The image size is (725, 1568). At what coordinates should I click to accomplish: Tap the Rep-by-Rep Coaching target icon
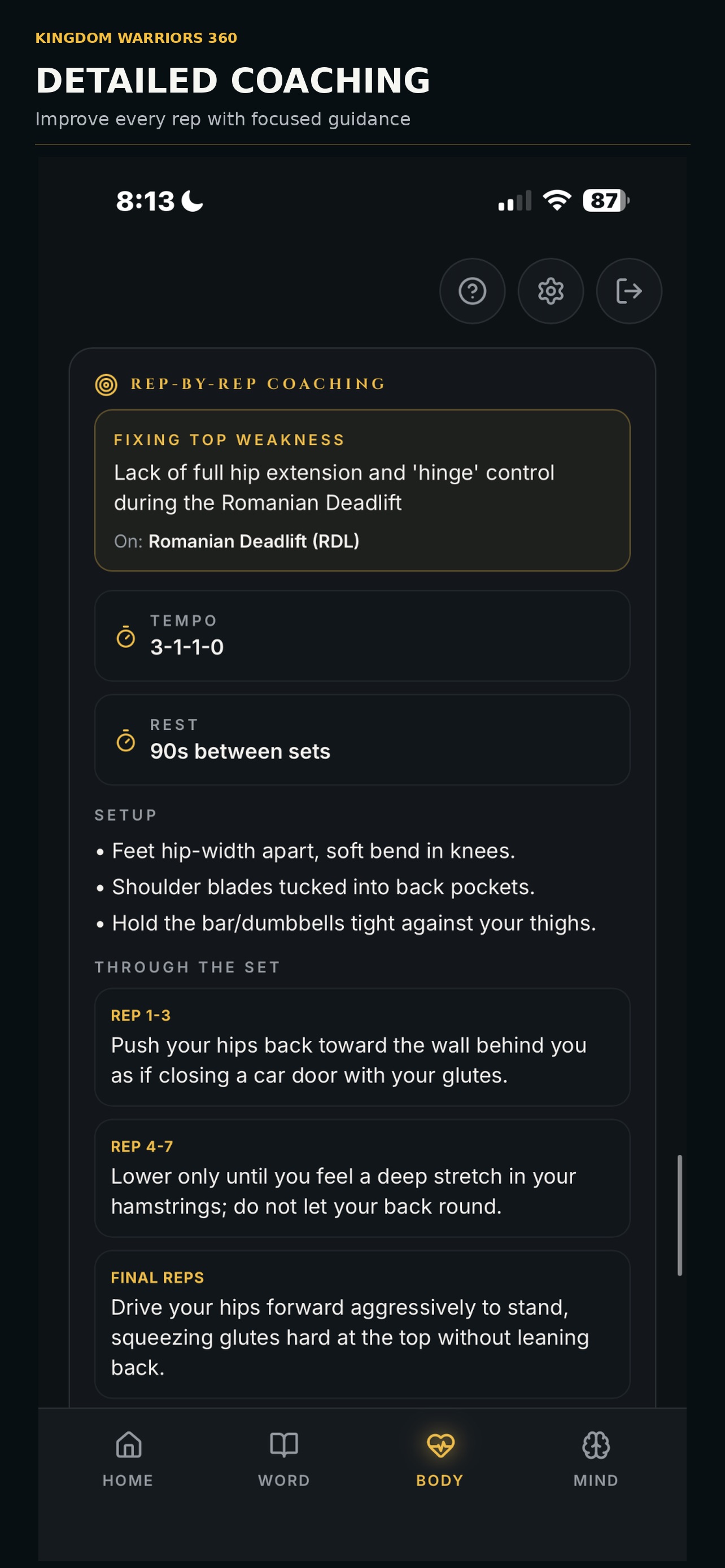tap(106, 385)
